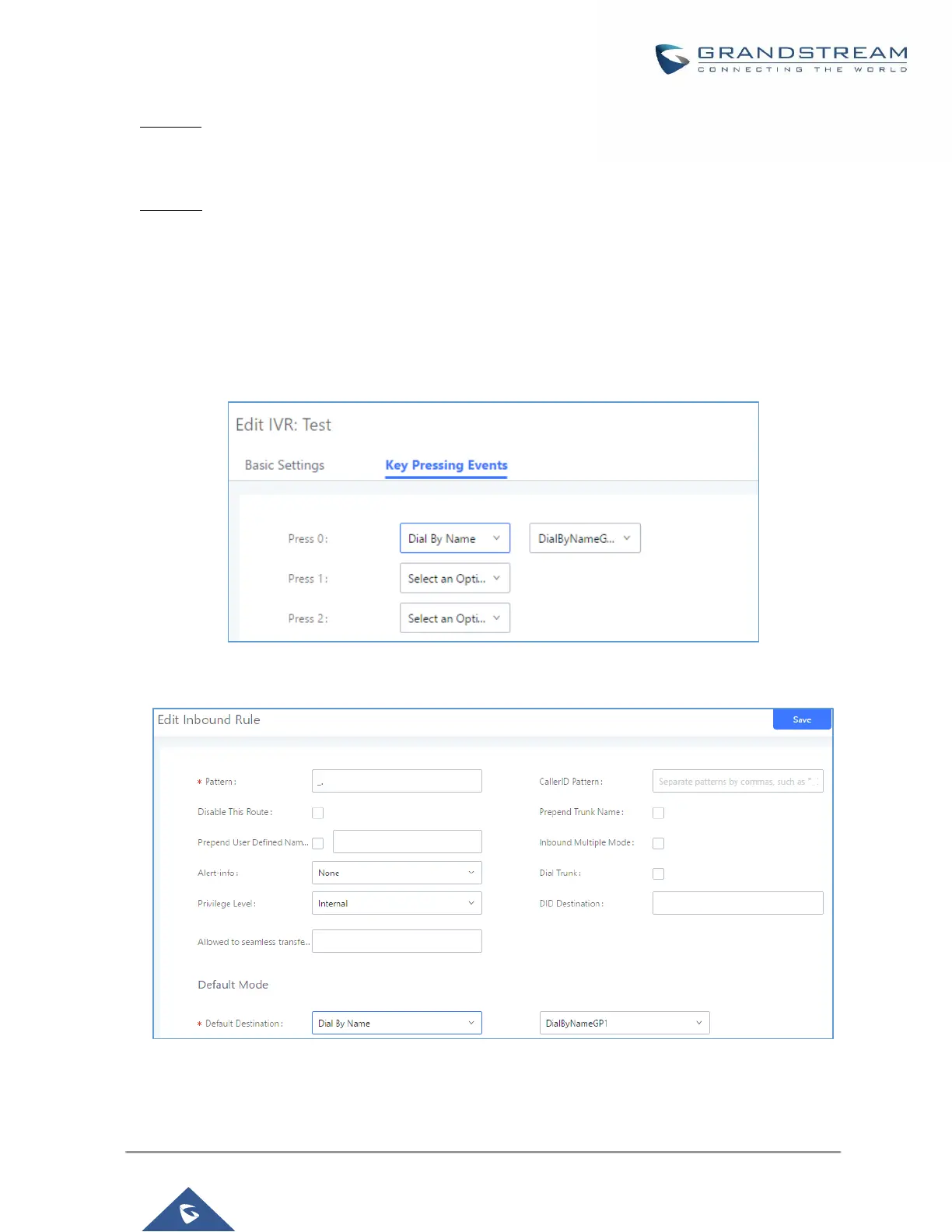
Task: Open the Press 0 Dial By Name dropdown
Action: 455,538
